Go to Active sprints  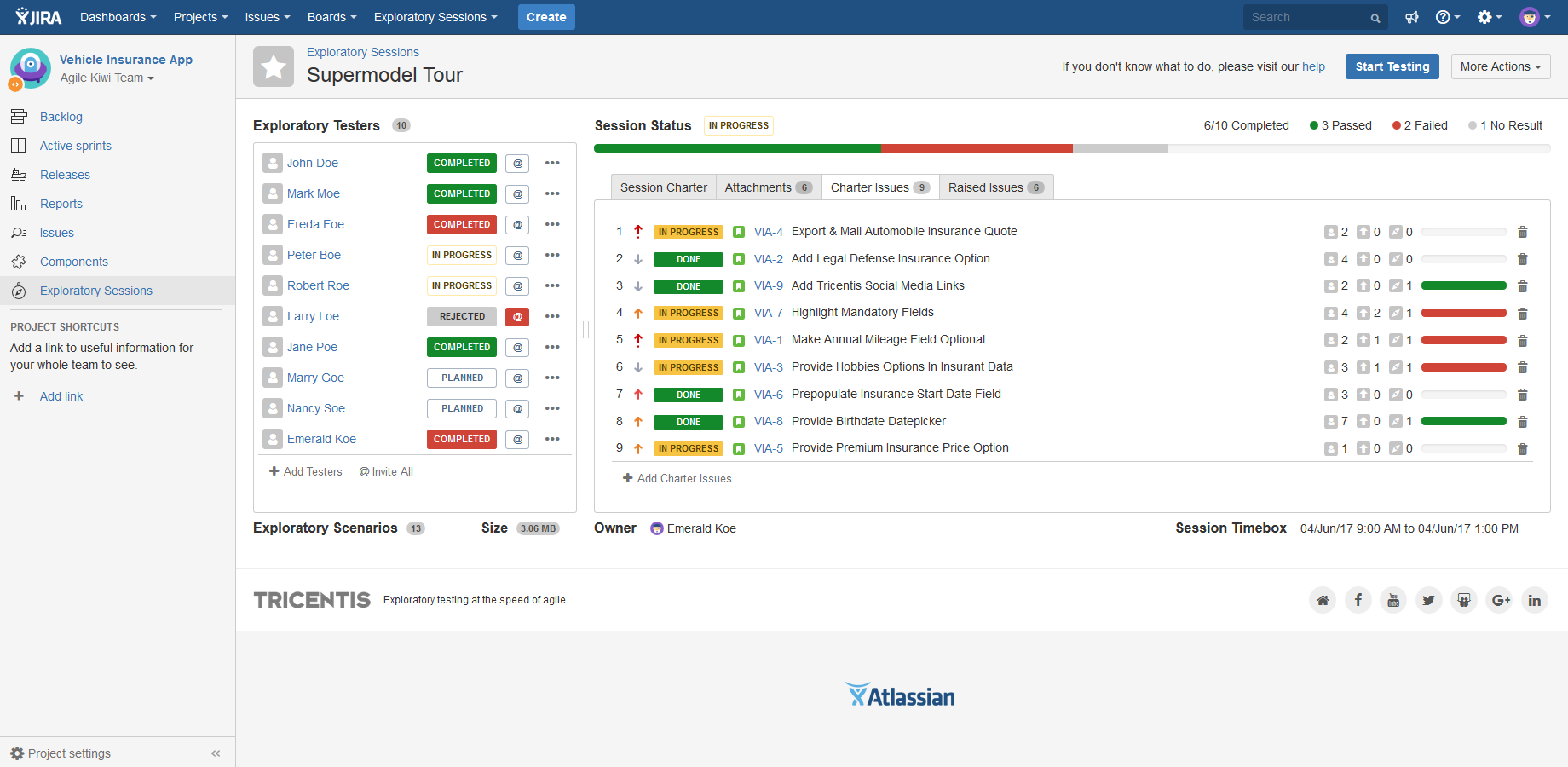tap(76, 146)
